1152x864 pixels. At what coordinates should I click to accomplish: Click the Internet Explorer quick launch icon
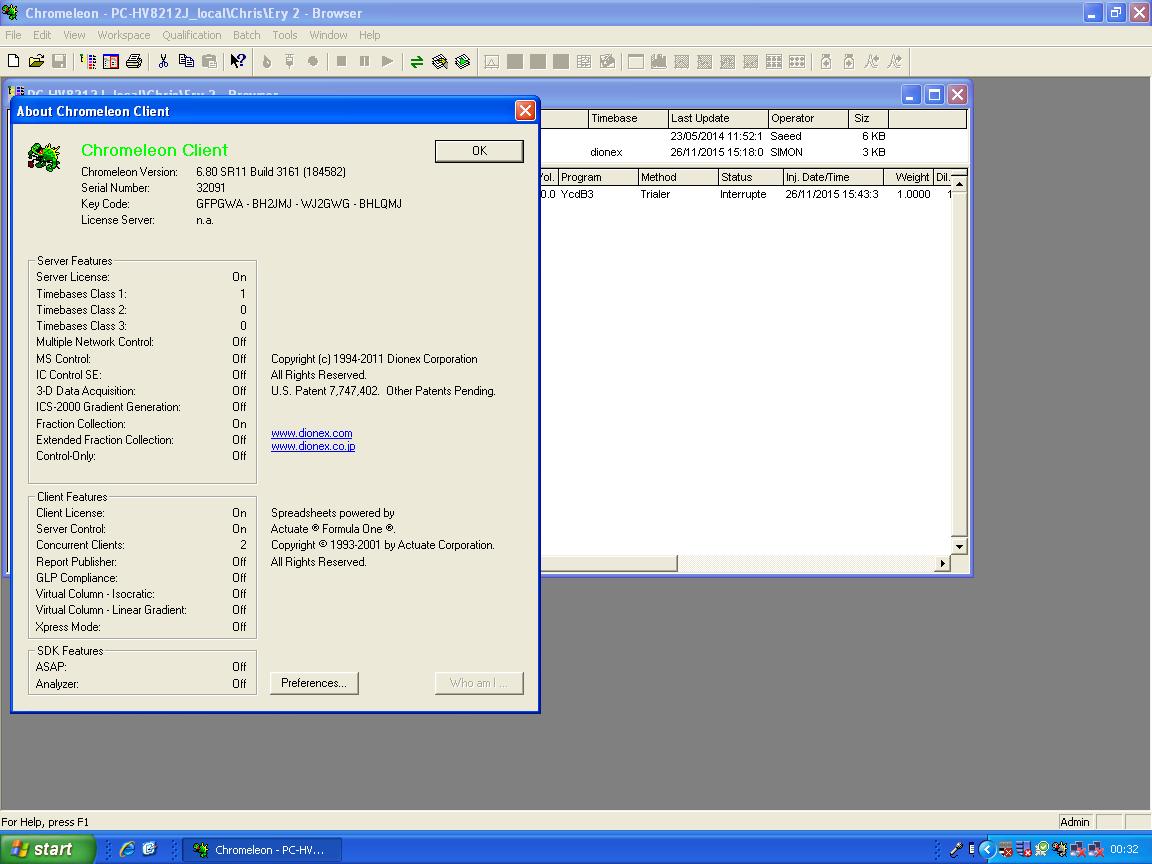click(x=126, y=850)
